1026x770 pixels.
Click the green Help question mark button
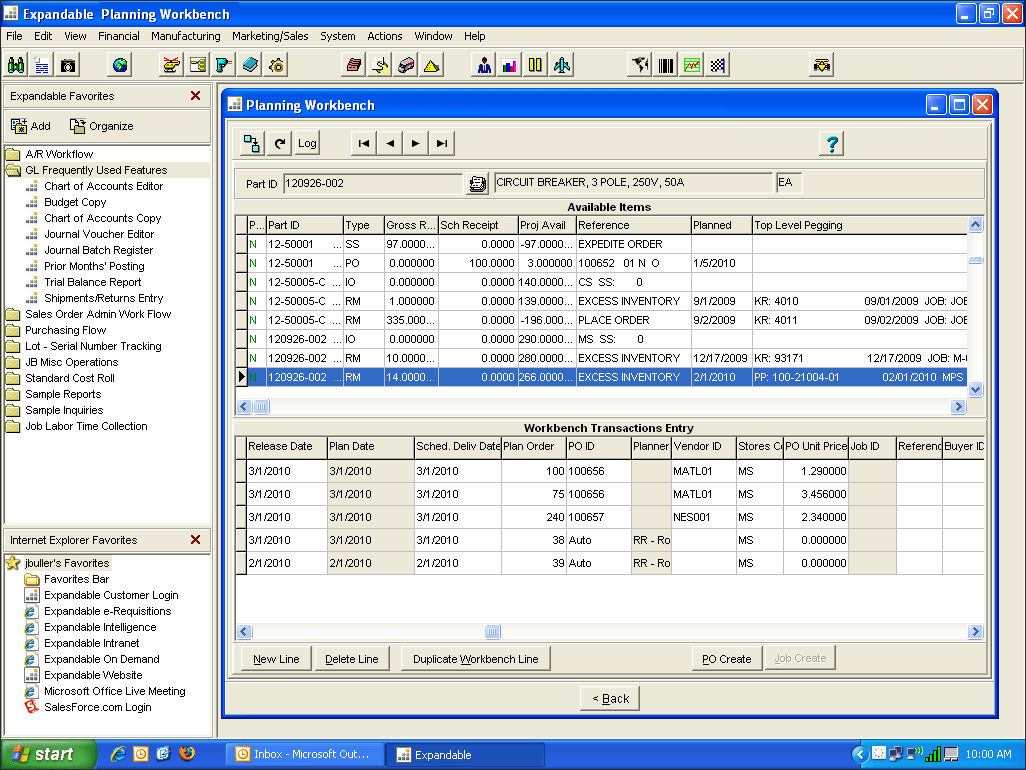pyautogui.click(x=831, y=143)
